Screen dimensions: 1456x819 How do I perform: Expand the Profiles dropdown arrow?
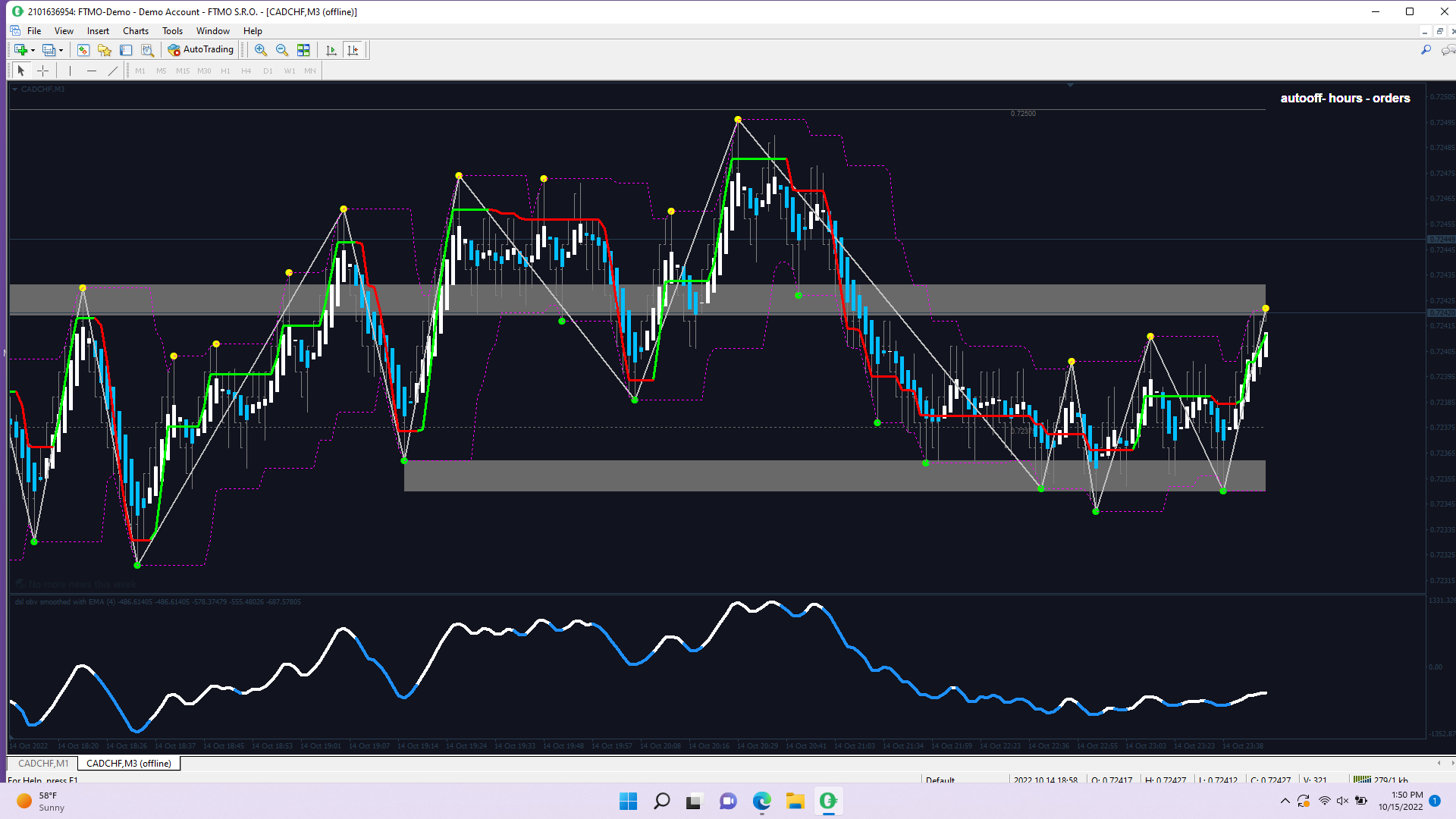[x=61, y=51]
